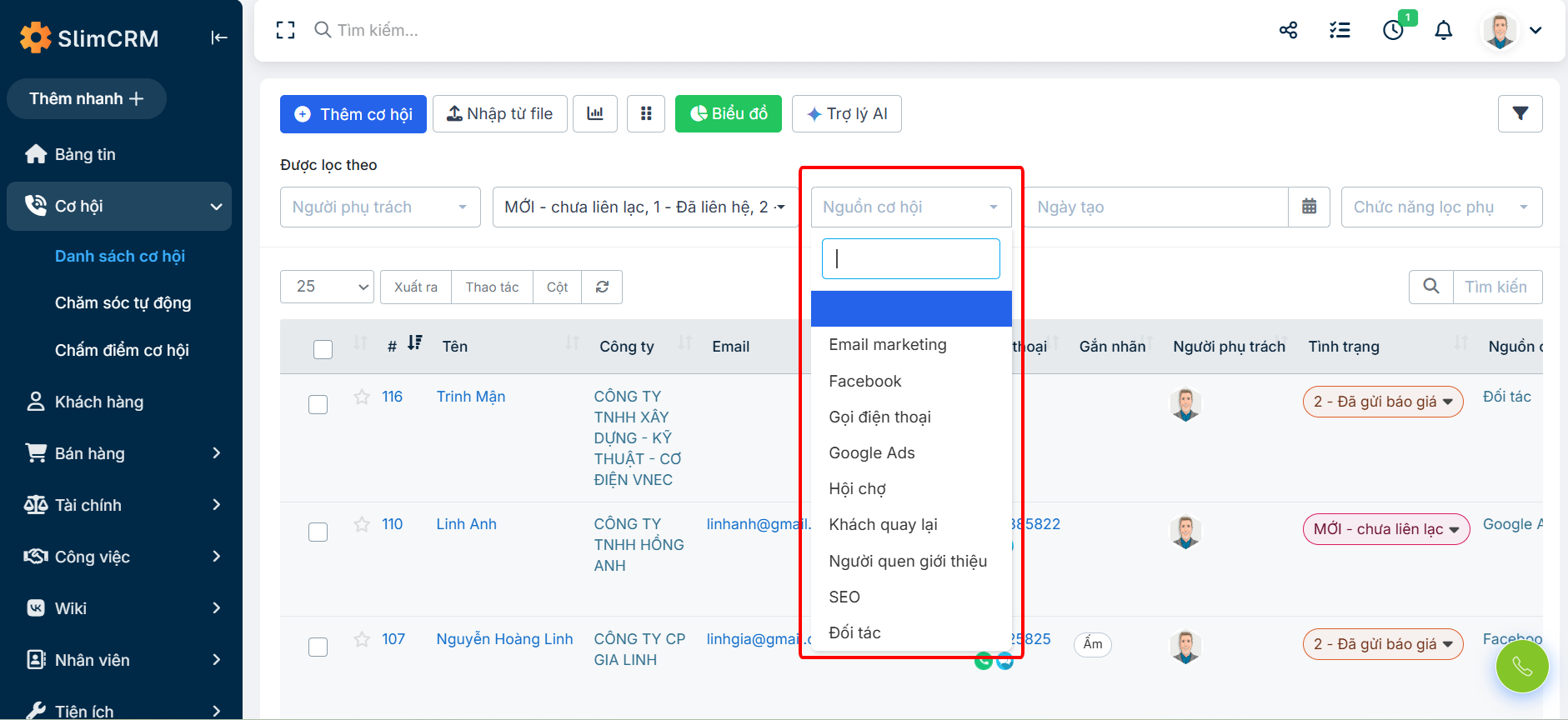Open the timer clock icon
The width and height of the screenshot is (1568, 720).
[1393, 31]
